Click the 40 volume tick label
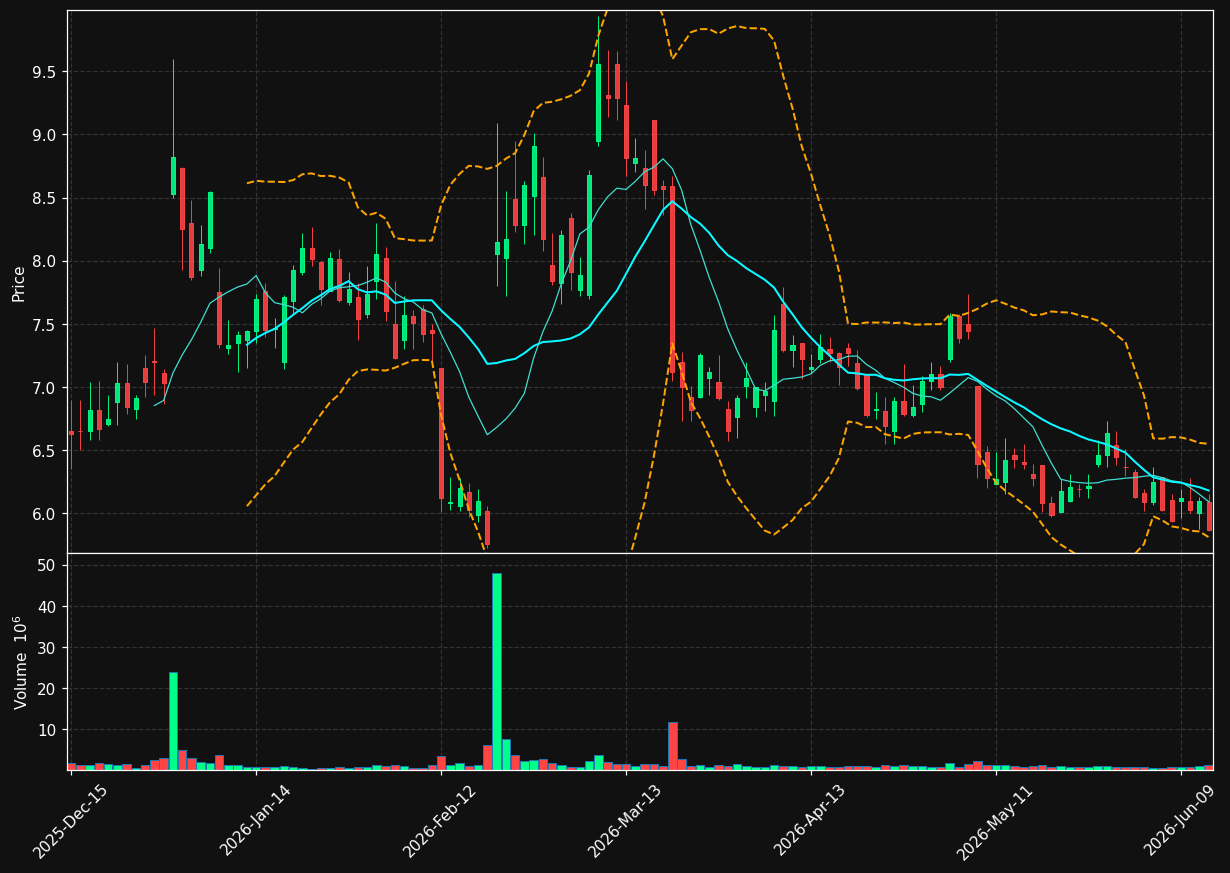The height and width of the screenshot is (873, 1230). coord(49,606)
